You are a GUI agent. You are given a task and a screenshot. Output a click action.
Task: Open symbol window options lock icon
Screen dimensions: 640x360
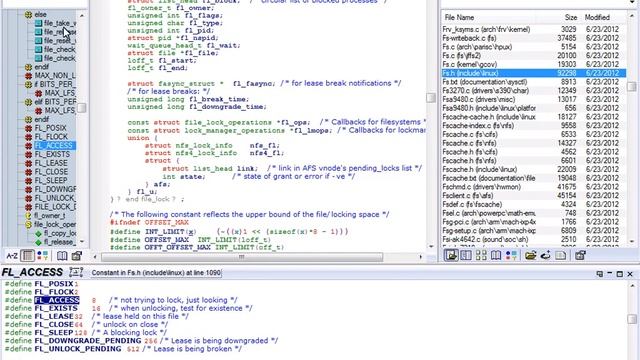77,256
